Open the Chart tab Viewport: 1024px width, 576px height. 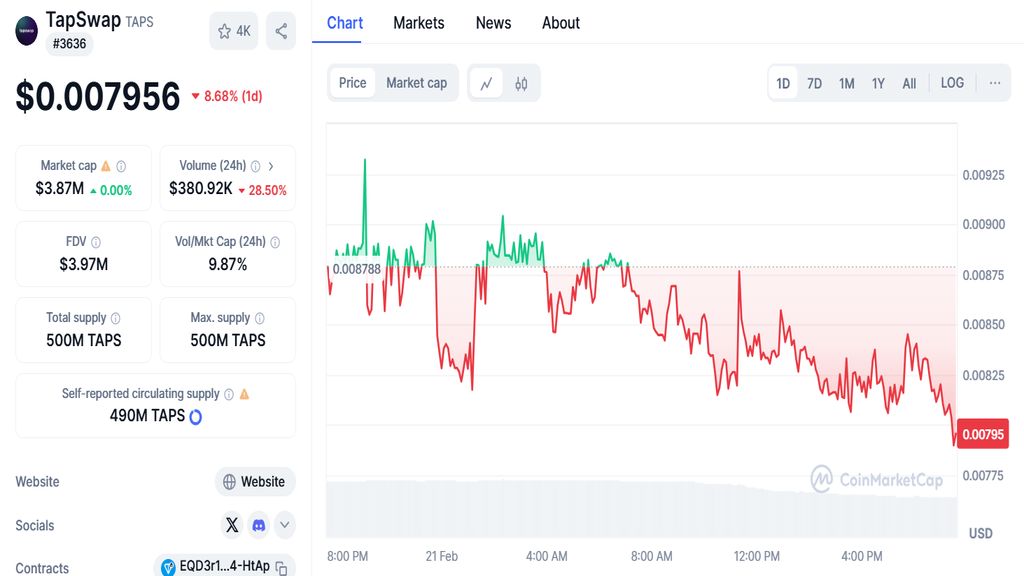point(345,23)
